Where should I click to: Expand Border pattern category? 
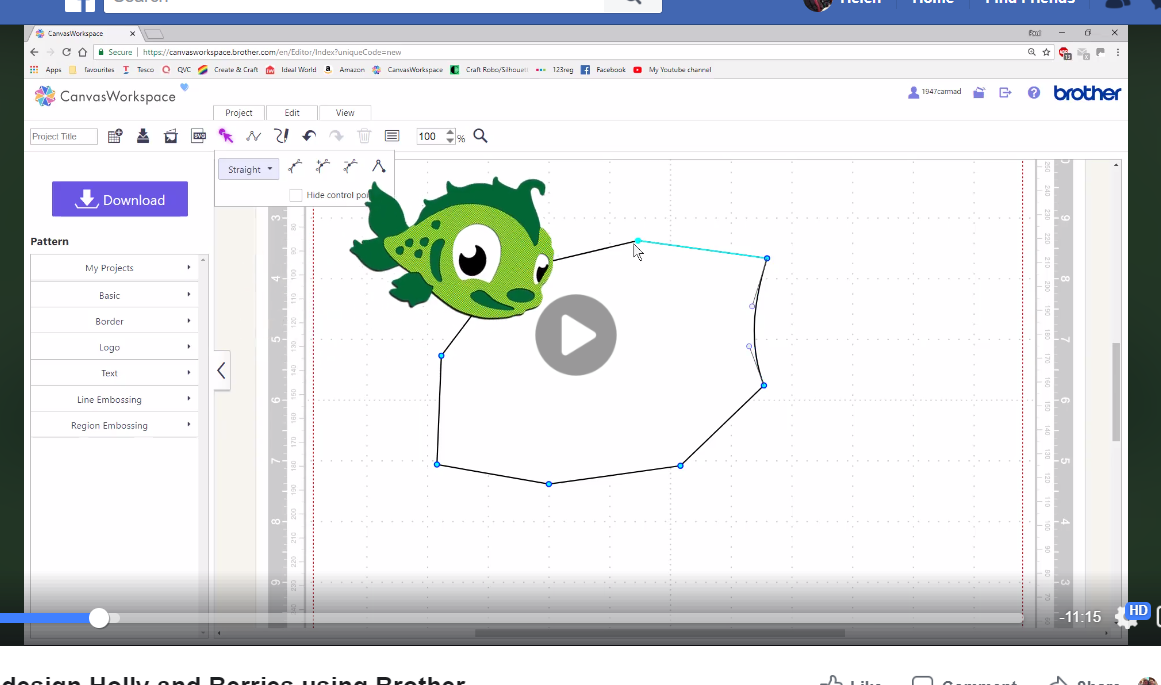[115, 321]
